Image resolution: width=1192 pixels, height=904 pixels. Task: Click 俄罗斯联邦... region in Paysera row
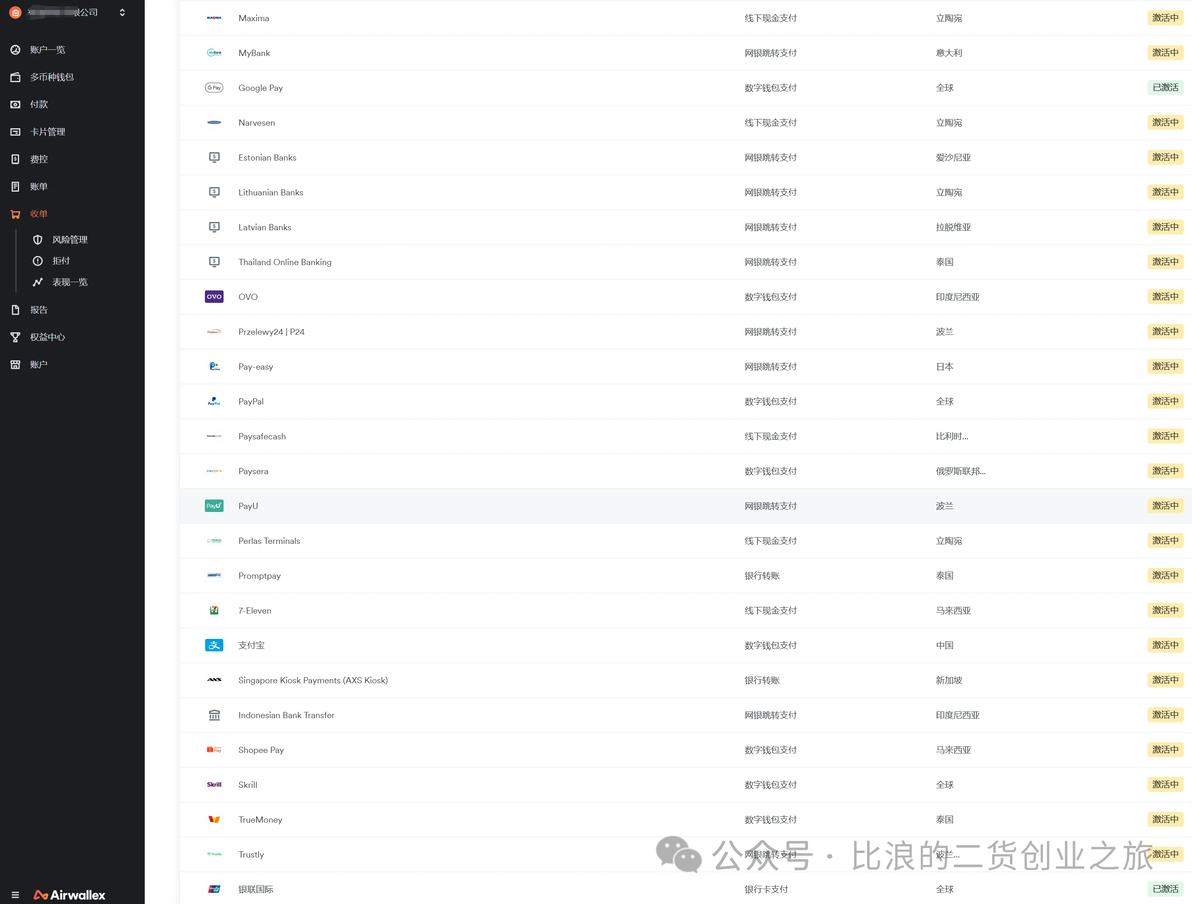[x=960, y=471]
